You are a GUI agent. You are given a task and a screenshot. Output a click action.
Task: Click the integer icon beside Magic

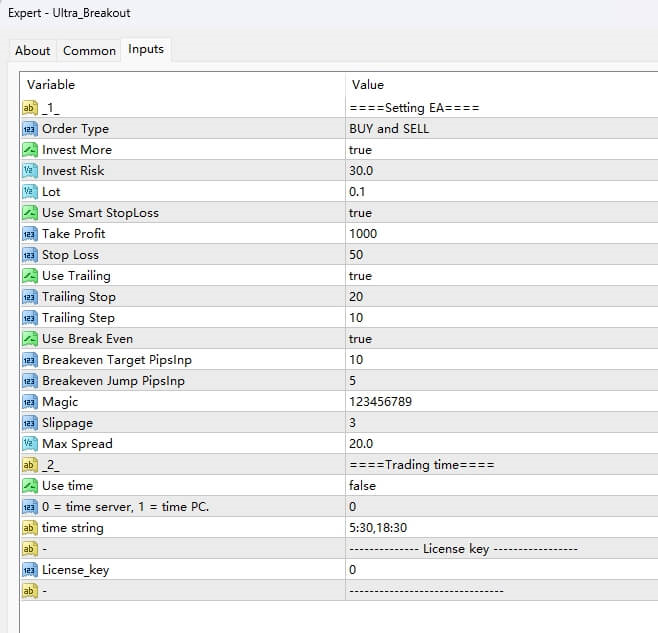point(29,401)
